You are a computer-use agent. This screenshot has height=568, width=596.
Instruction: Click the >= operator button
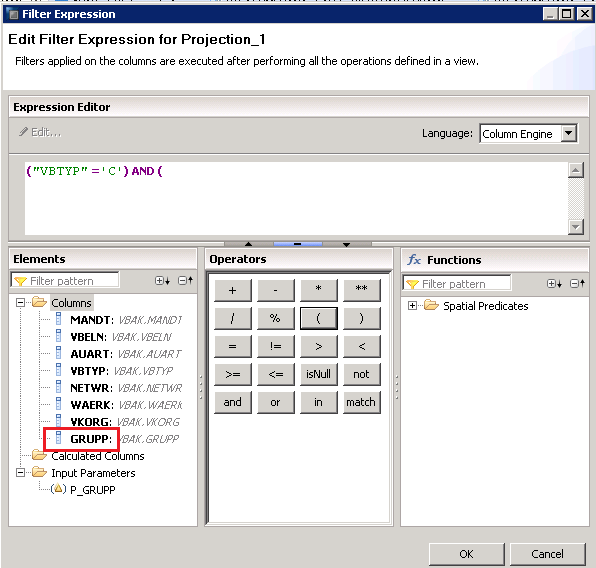(x=232, y=374)
